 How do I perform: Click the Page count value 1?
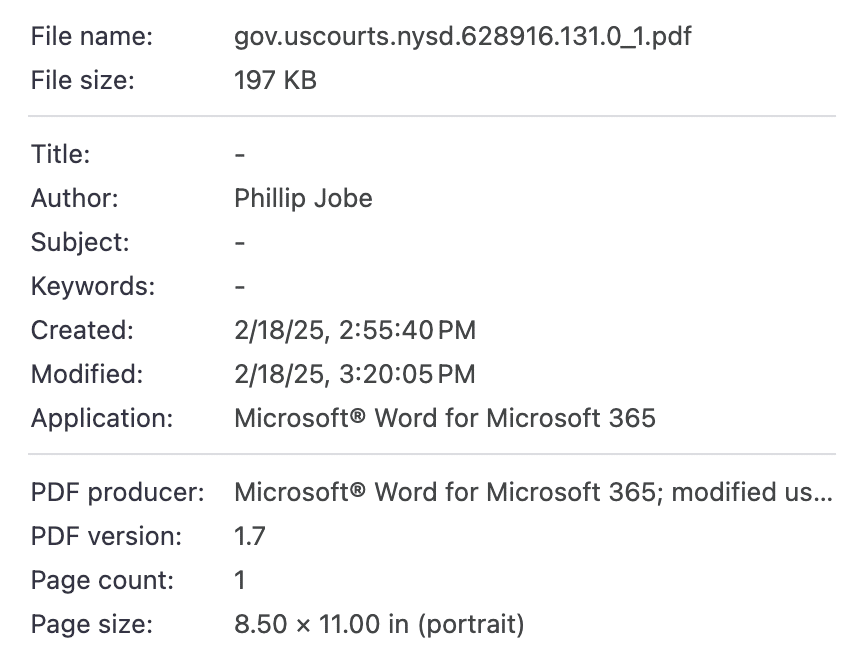click(x=240, y=580)
